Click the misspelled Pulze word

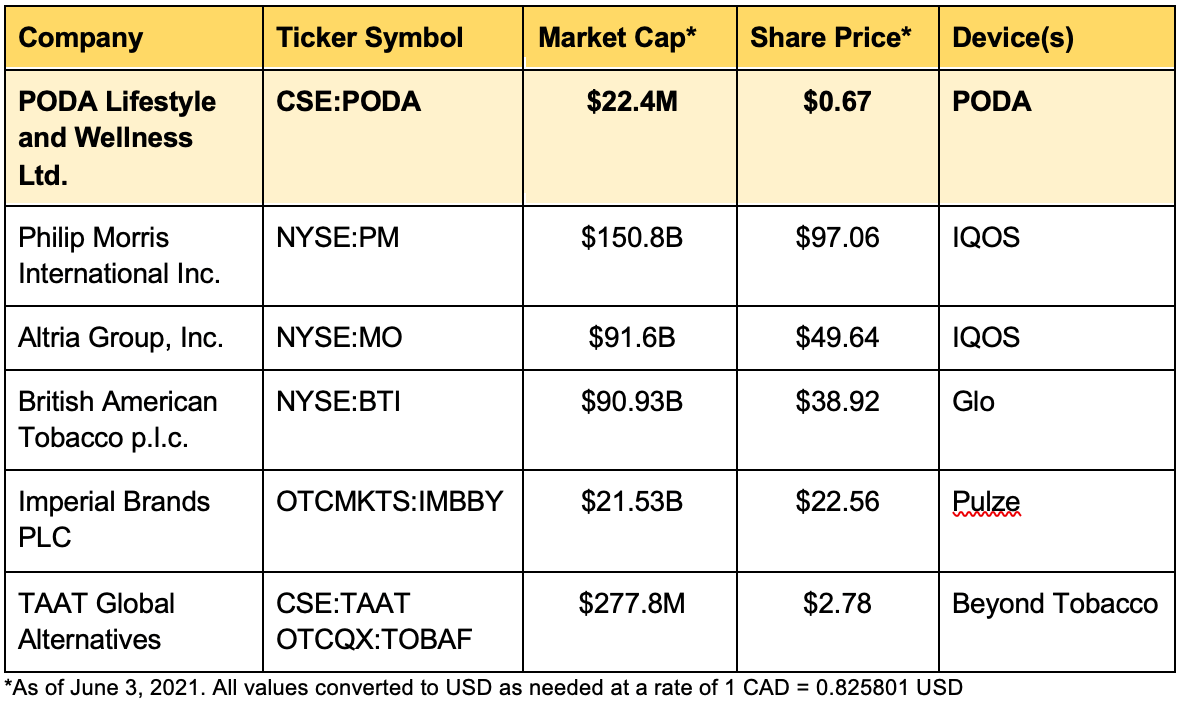(x=986, y=502)
